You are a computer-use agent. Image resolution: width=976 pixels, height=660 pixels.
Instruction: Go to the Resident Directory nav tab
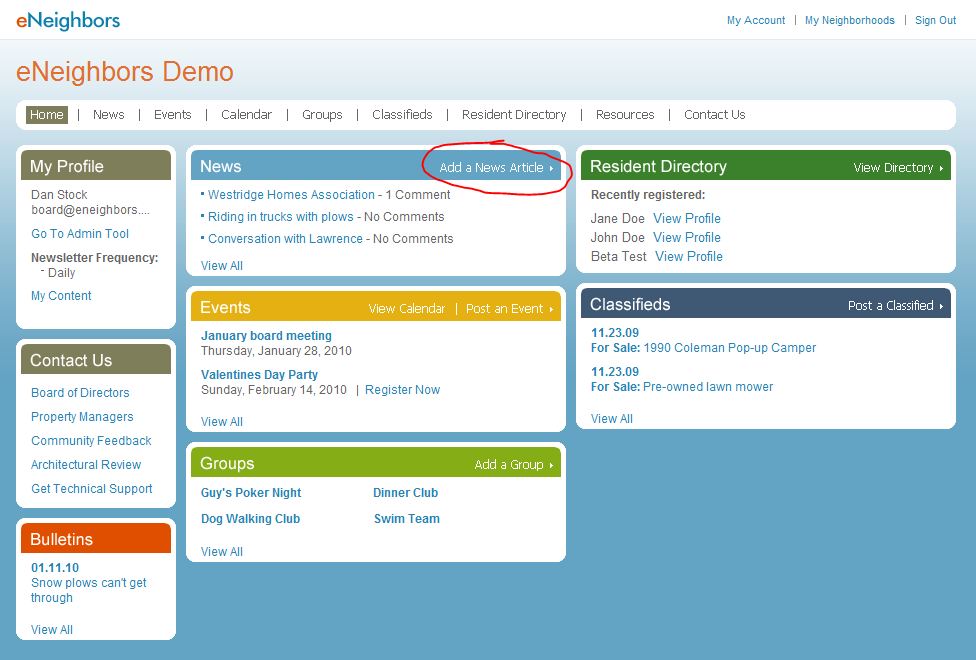tap(514, 115)
